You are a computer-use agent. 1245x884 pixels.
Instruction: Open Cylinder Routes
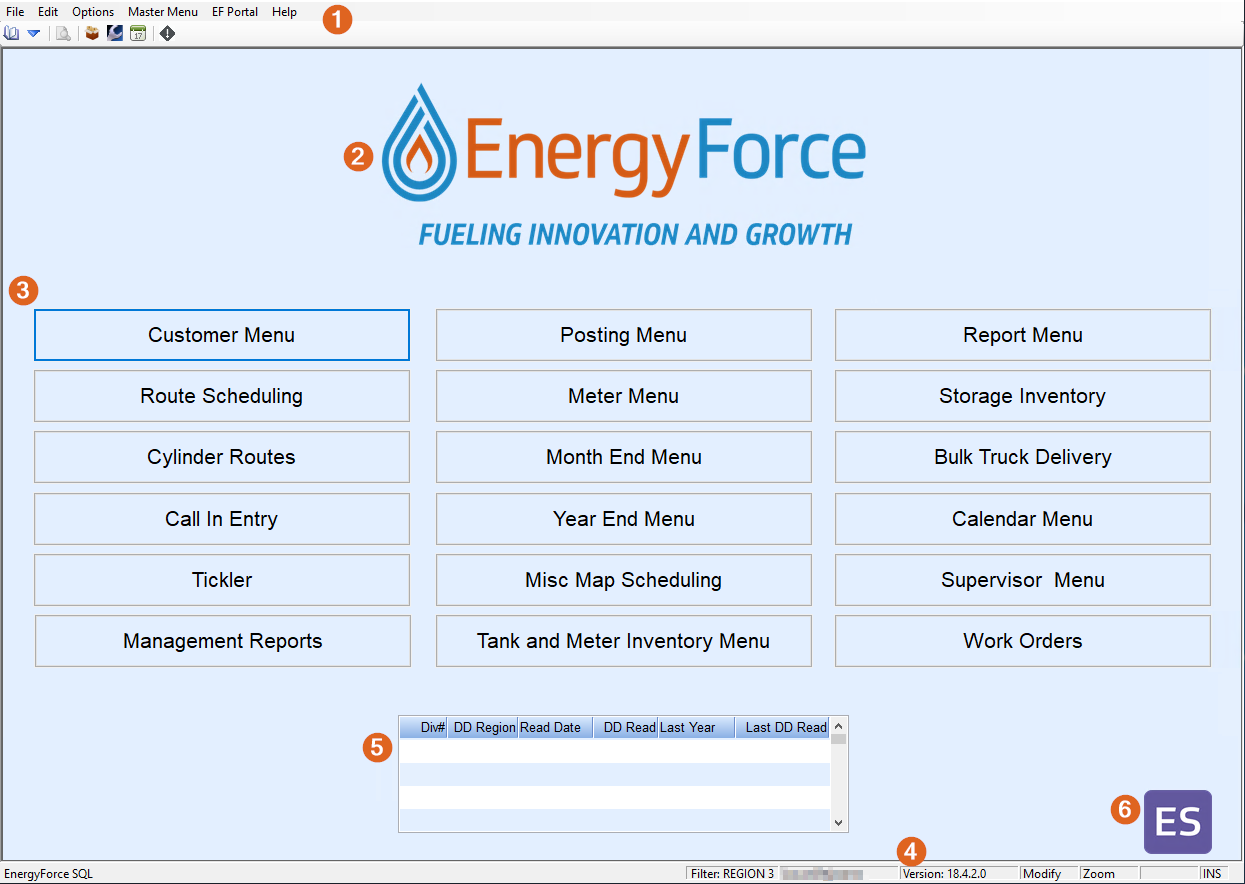click(x=222, y=457)
